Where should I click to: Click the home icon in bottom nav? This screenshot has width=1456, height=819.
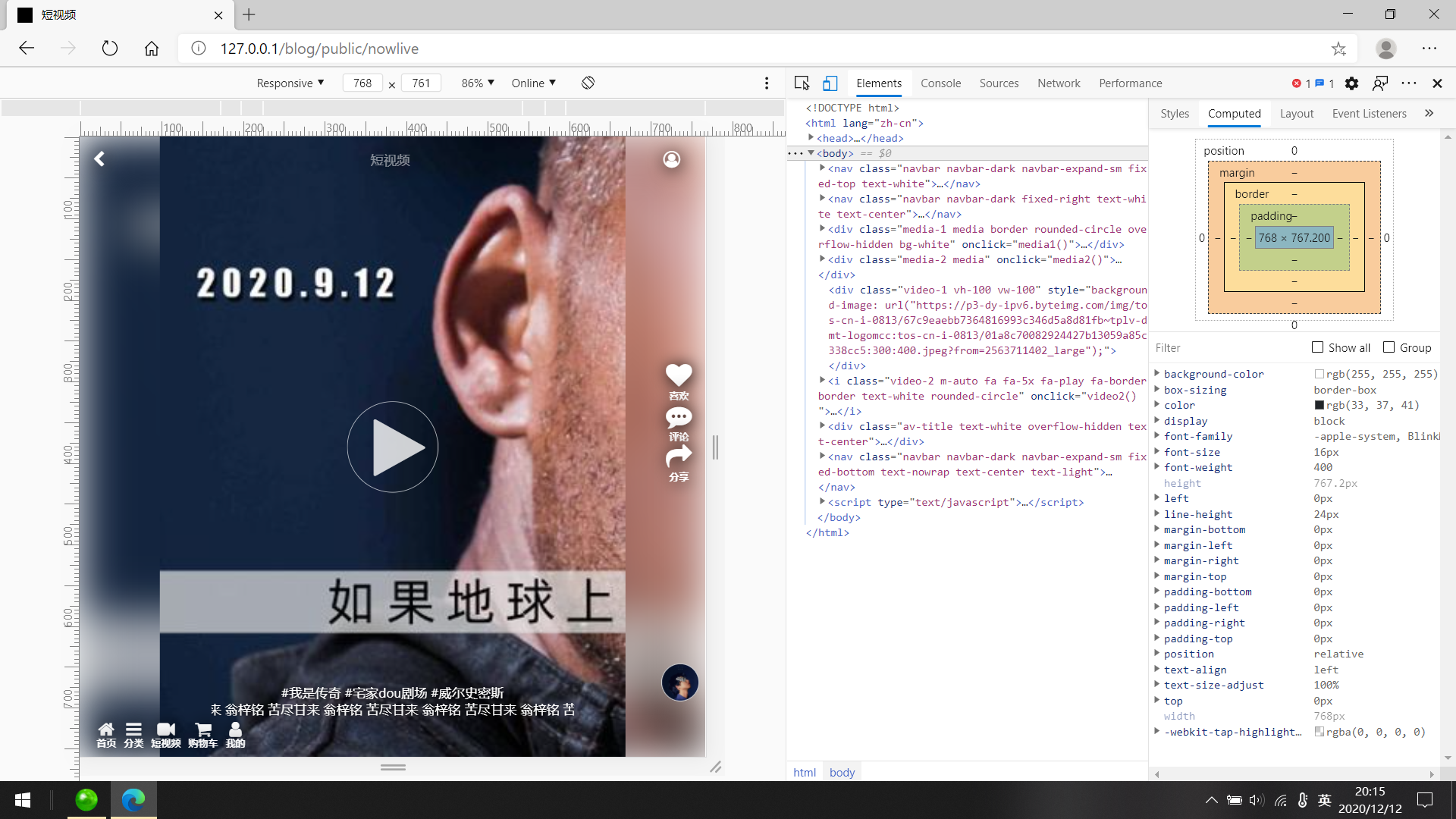(x=106, y=730)
